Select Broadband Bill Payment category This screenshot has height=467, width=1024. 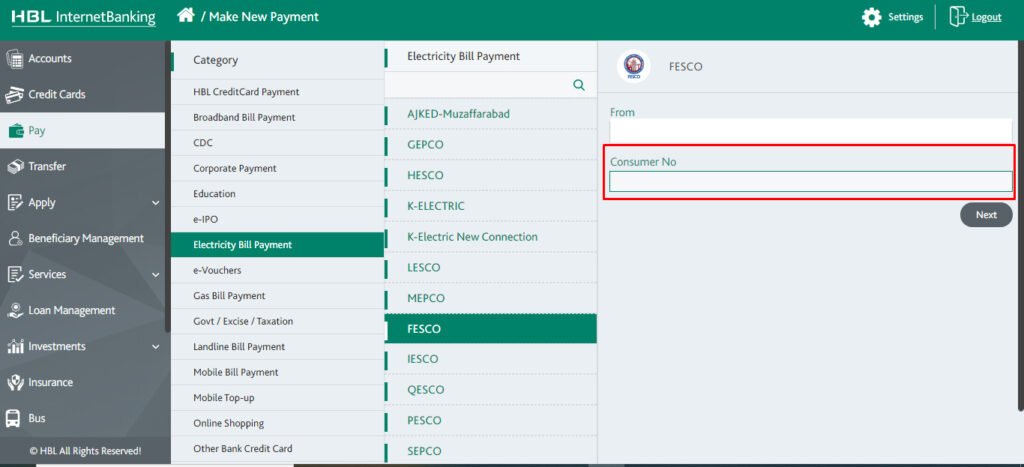(x=278, y=118)
